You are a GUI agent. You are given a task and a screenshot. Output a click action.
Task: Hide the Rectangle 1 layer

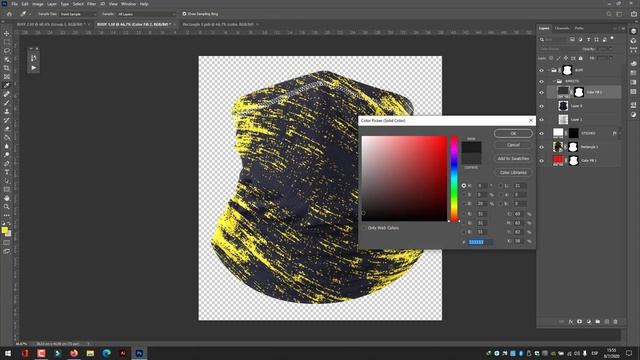541,147
